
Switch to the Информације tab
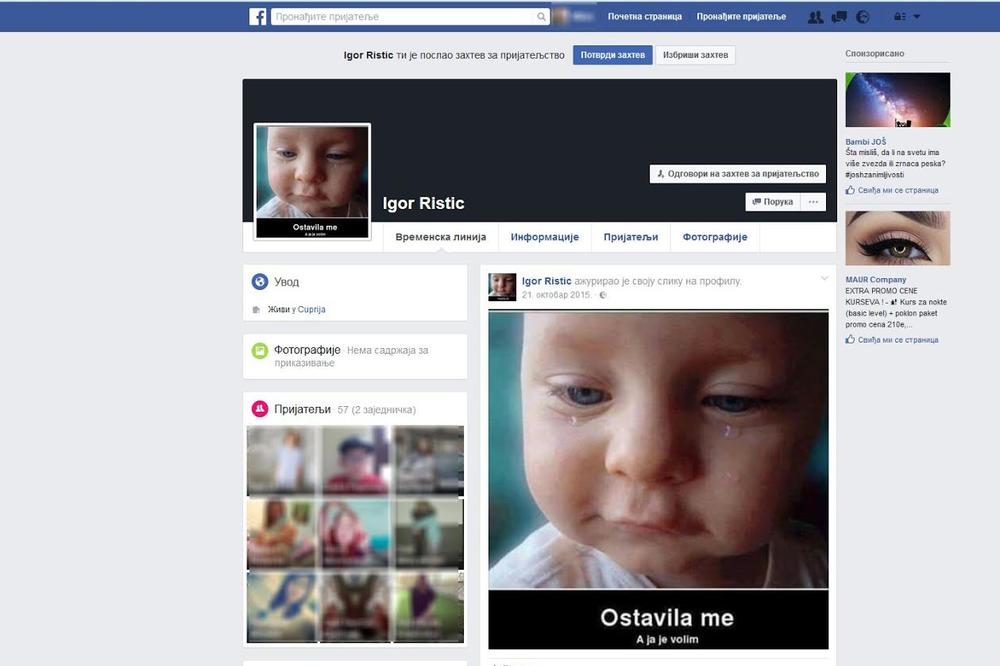click(545, 237)
